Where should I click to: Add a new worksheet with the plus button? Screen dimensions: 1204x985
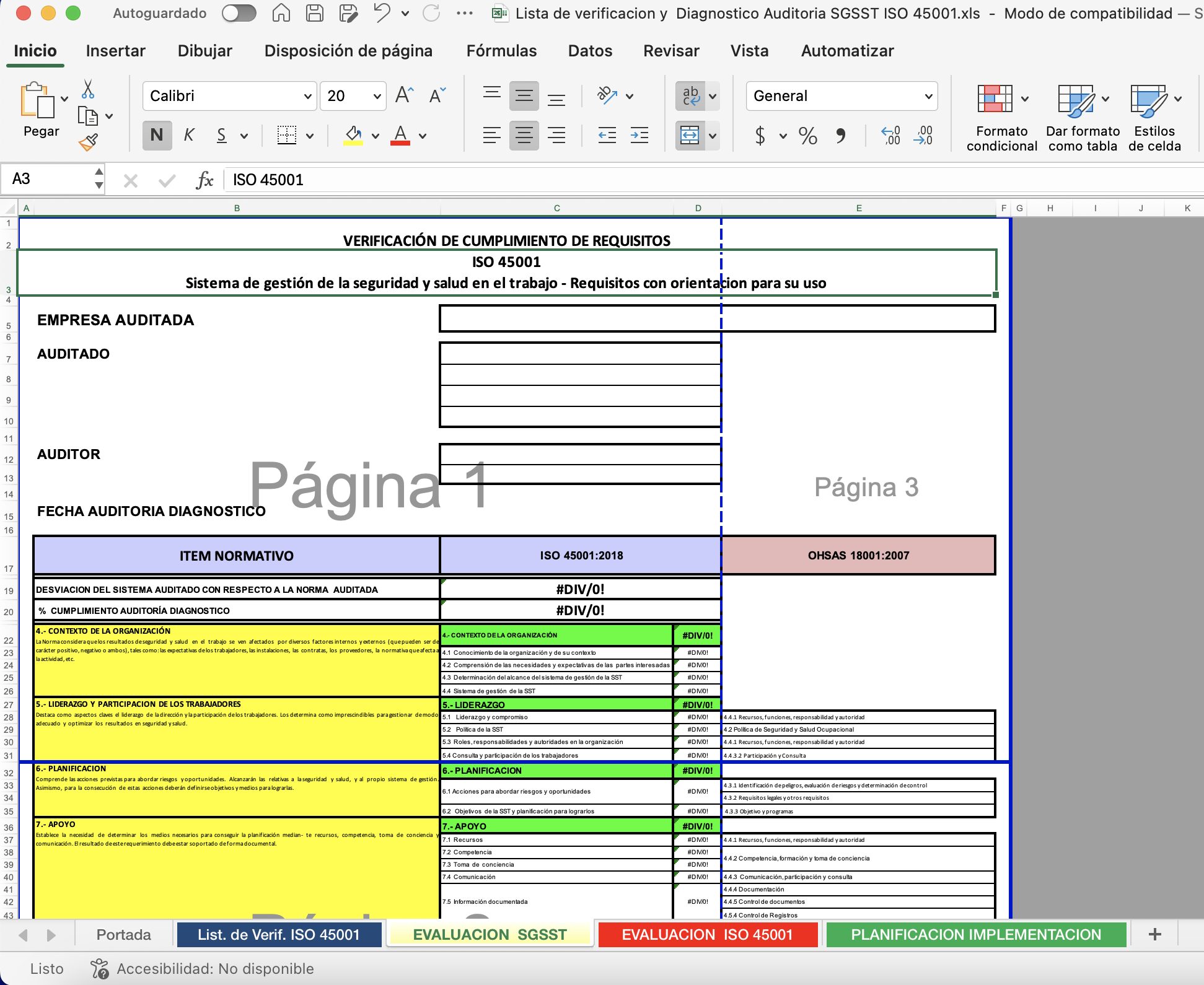tap(1154, 934)
